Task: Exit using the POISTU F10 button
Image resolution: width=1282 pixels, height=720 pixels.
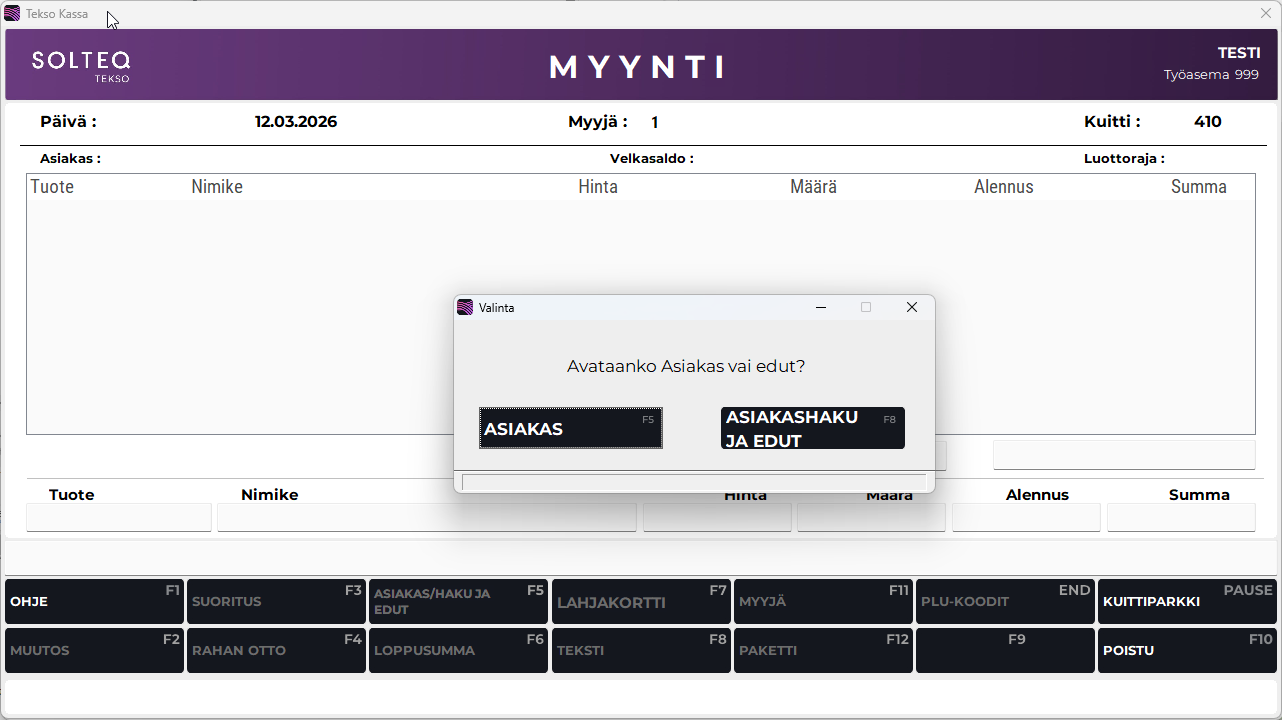Action: [x=1187, y=651]
